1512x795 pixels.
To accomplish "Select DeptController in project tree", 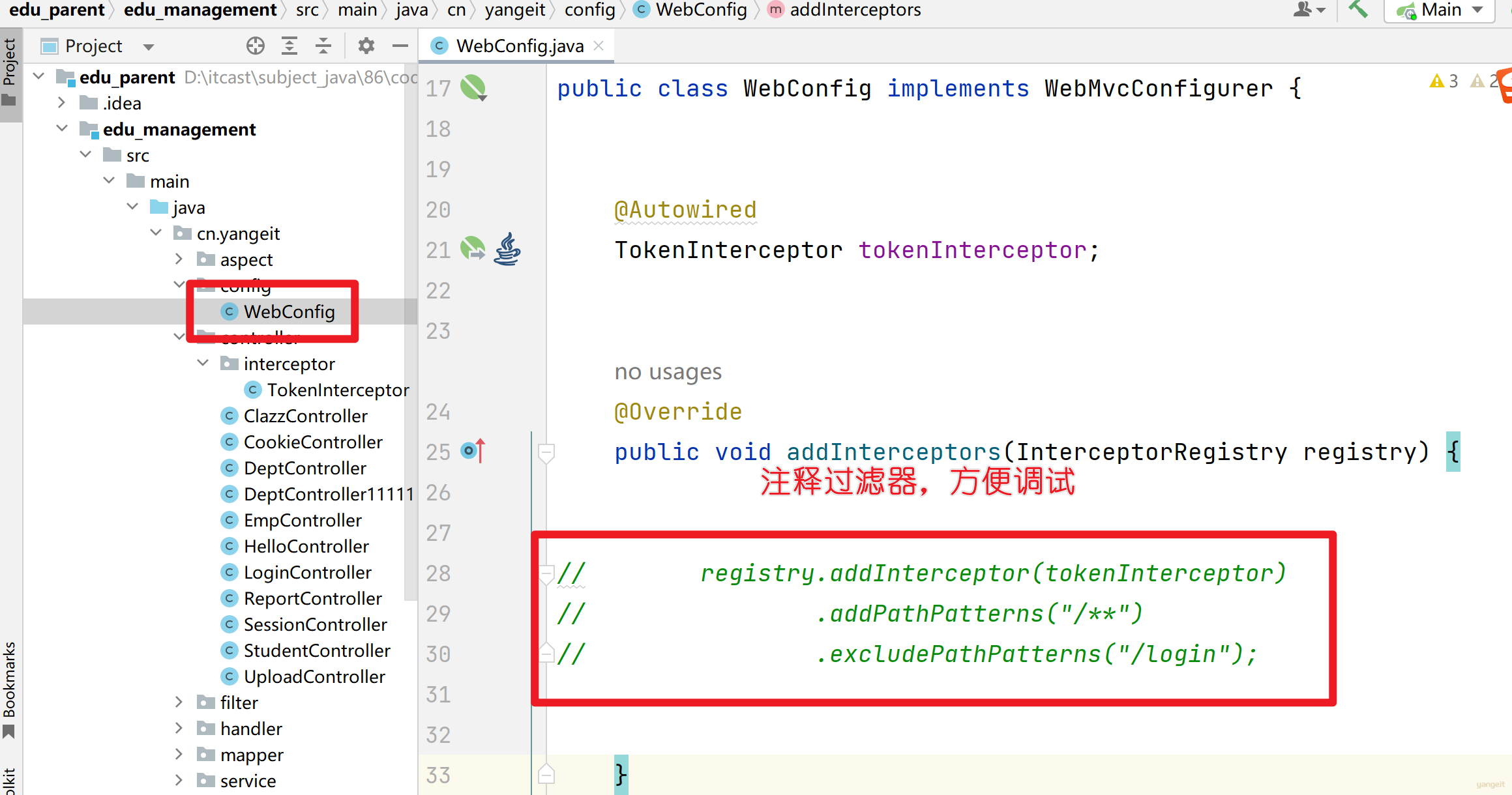I will click(293, 468).
